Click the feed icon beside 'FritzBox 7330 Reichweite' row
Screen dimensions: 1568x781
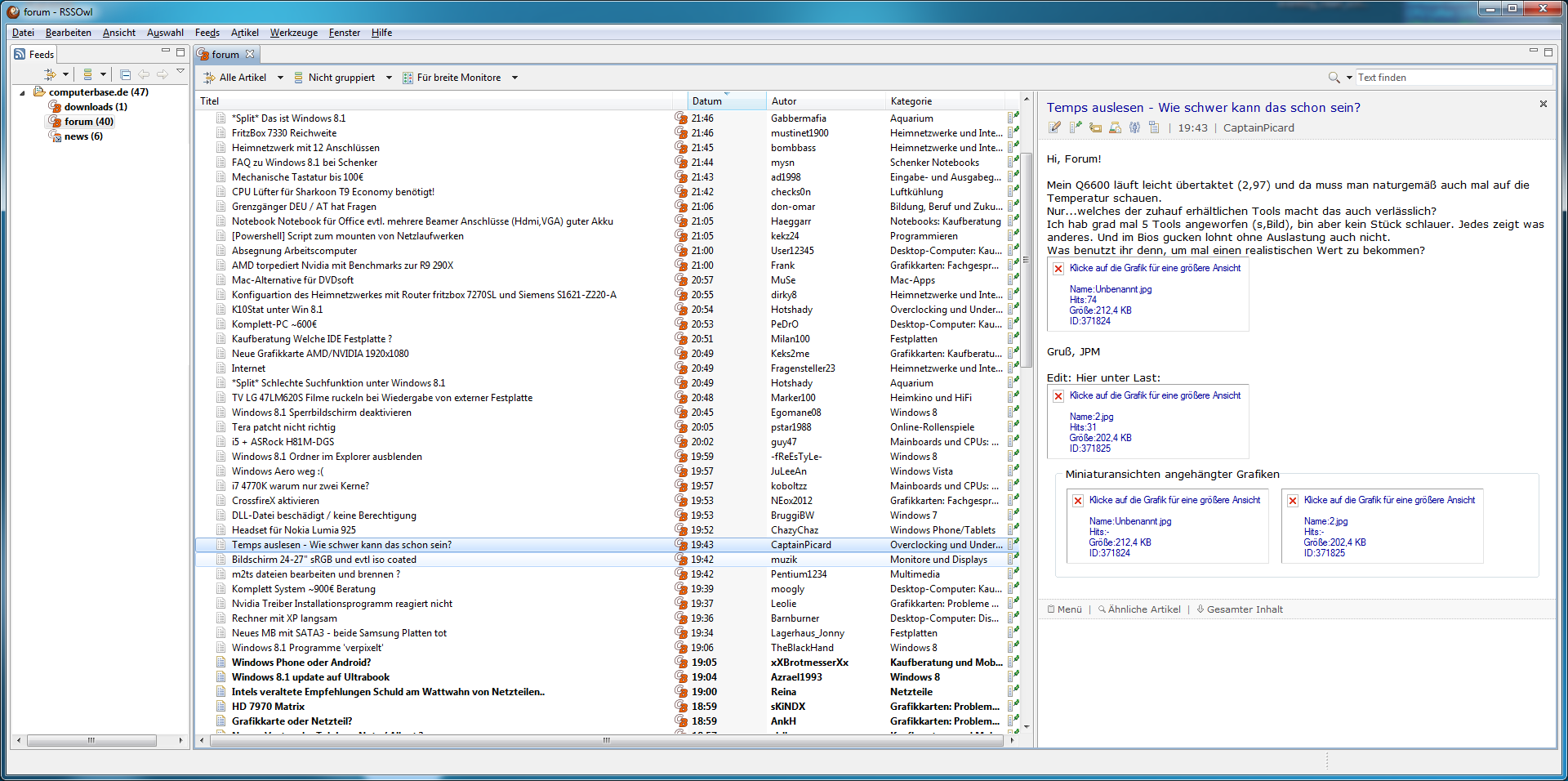pyautogui.click(x=681, y=133)
